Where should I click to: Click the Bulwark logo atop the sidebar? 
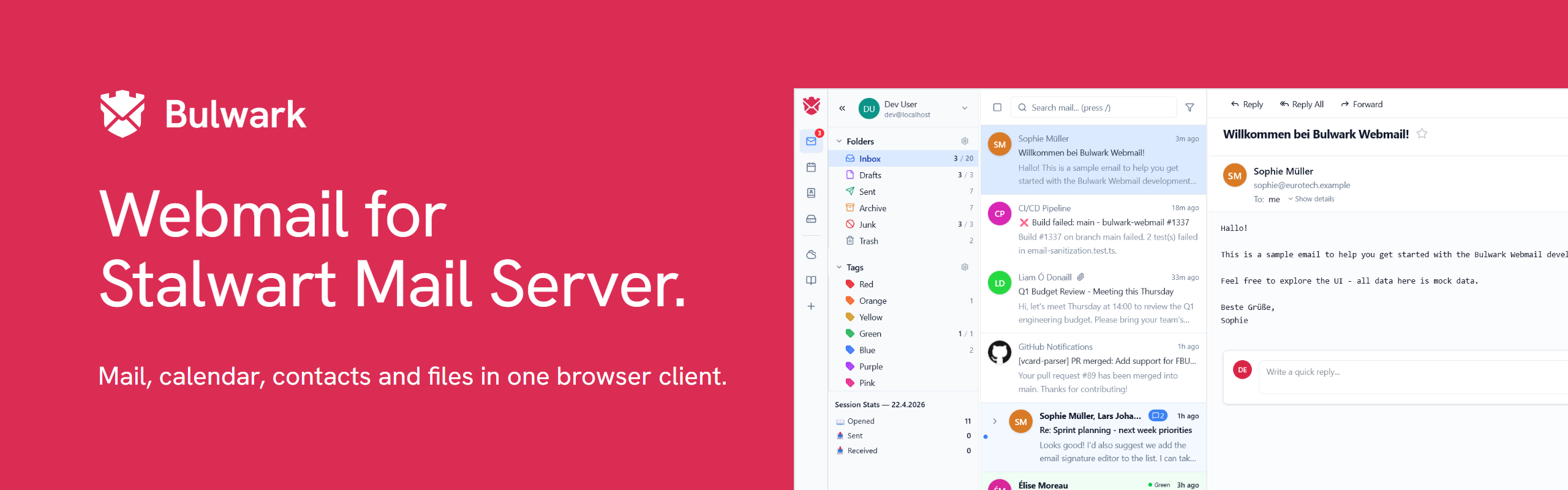tap(812, 106)
